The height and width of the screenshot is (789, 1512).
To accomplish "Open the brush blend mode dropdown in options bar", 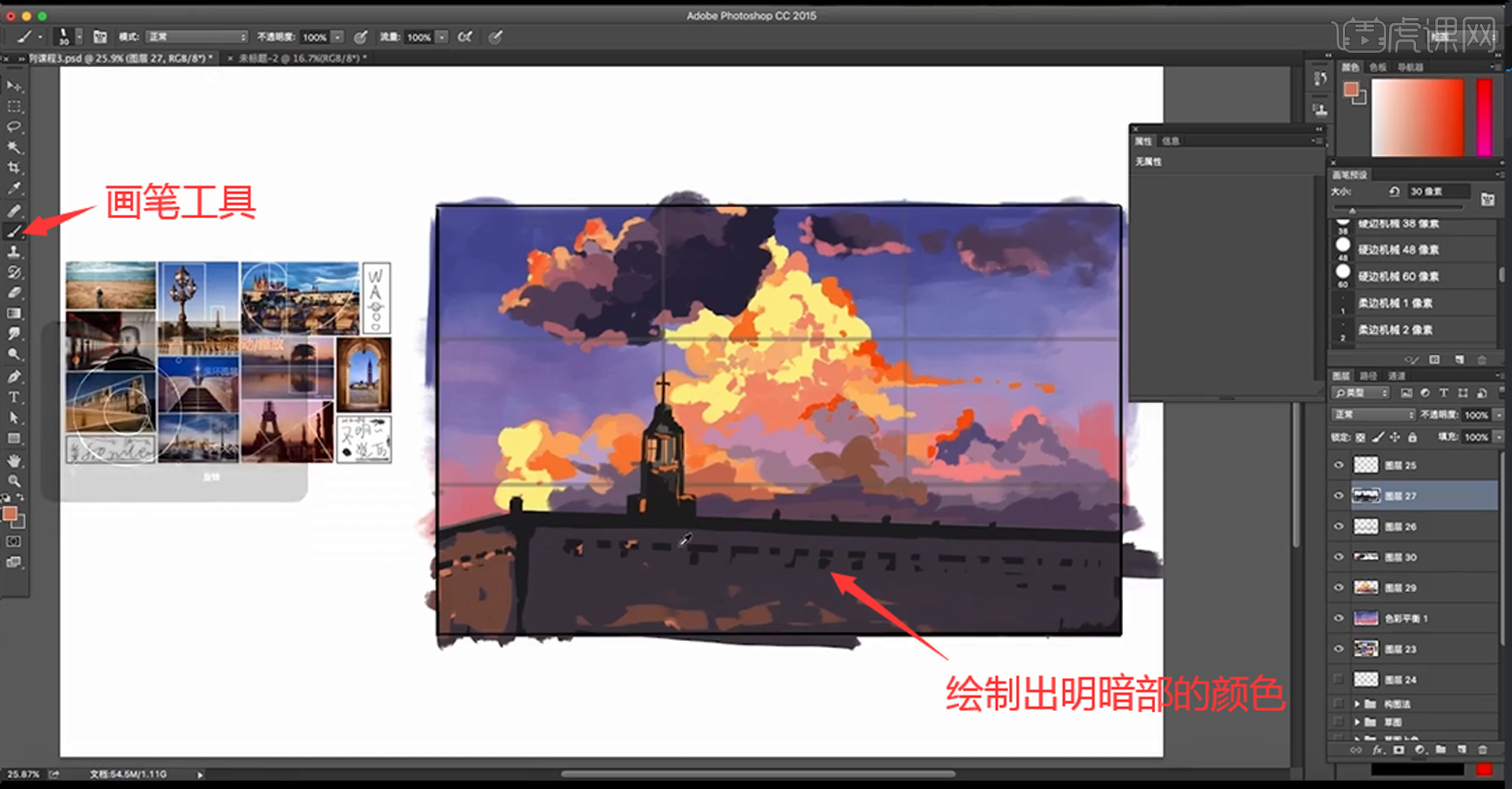I will click(x=197, y=37).
